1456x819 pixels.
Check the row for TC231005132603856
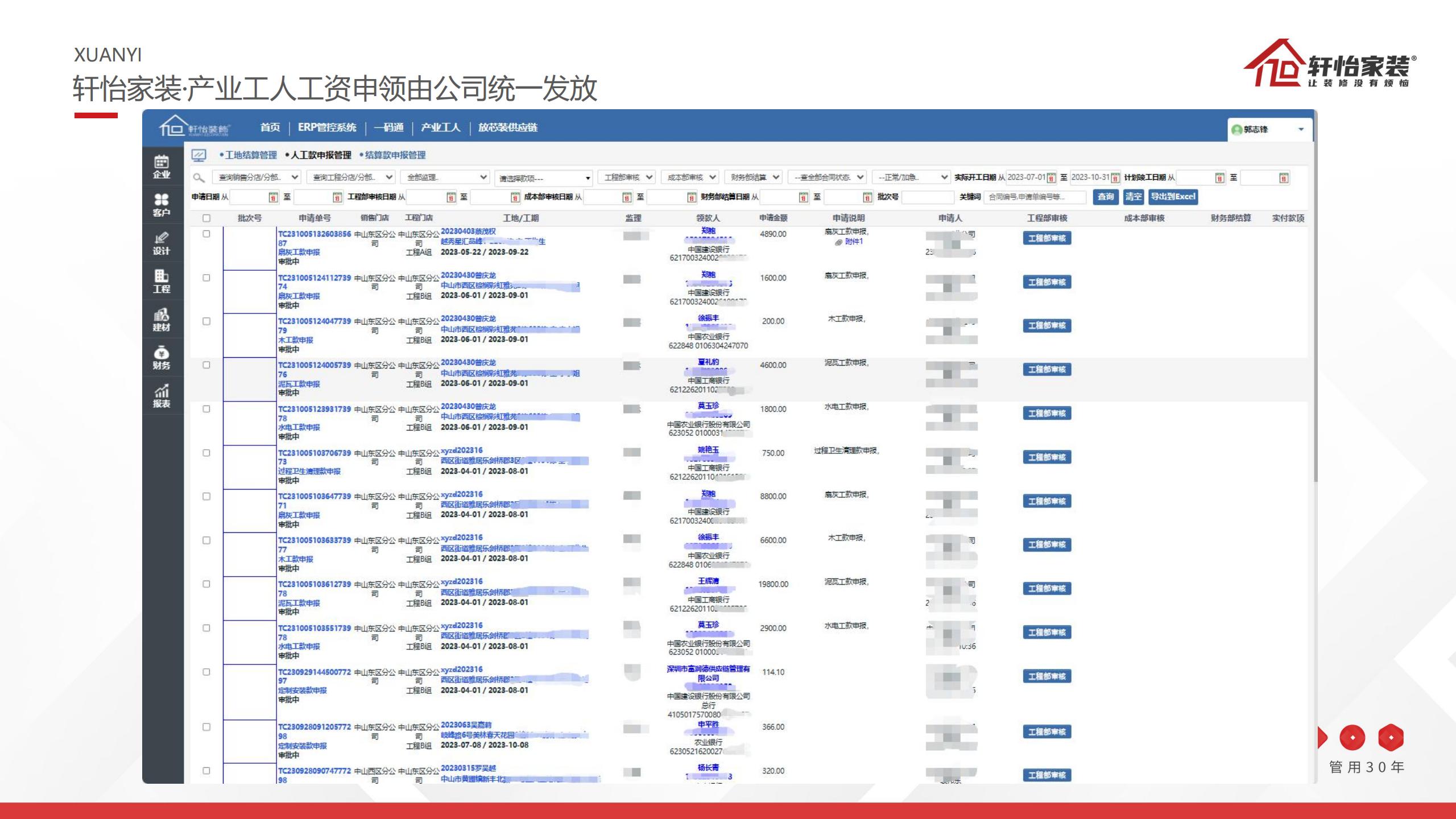click(x=206, y=234)
